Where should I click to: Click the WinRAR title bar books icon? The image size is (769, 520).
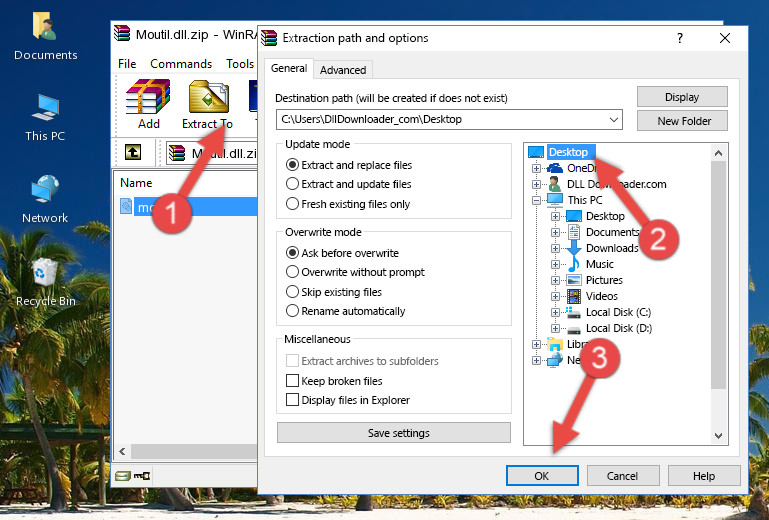click(122, 34)
